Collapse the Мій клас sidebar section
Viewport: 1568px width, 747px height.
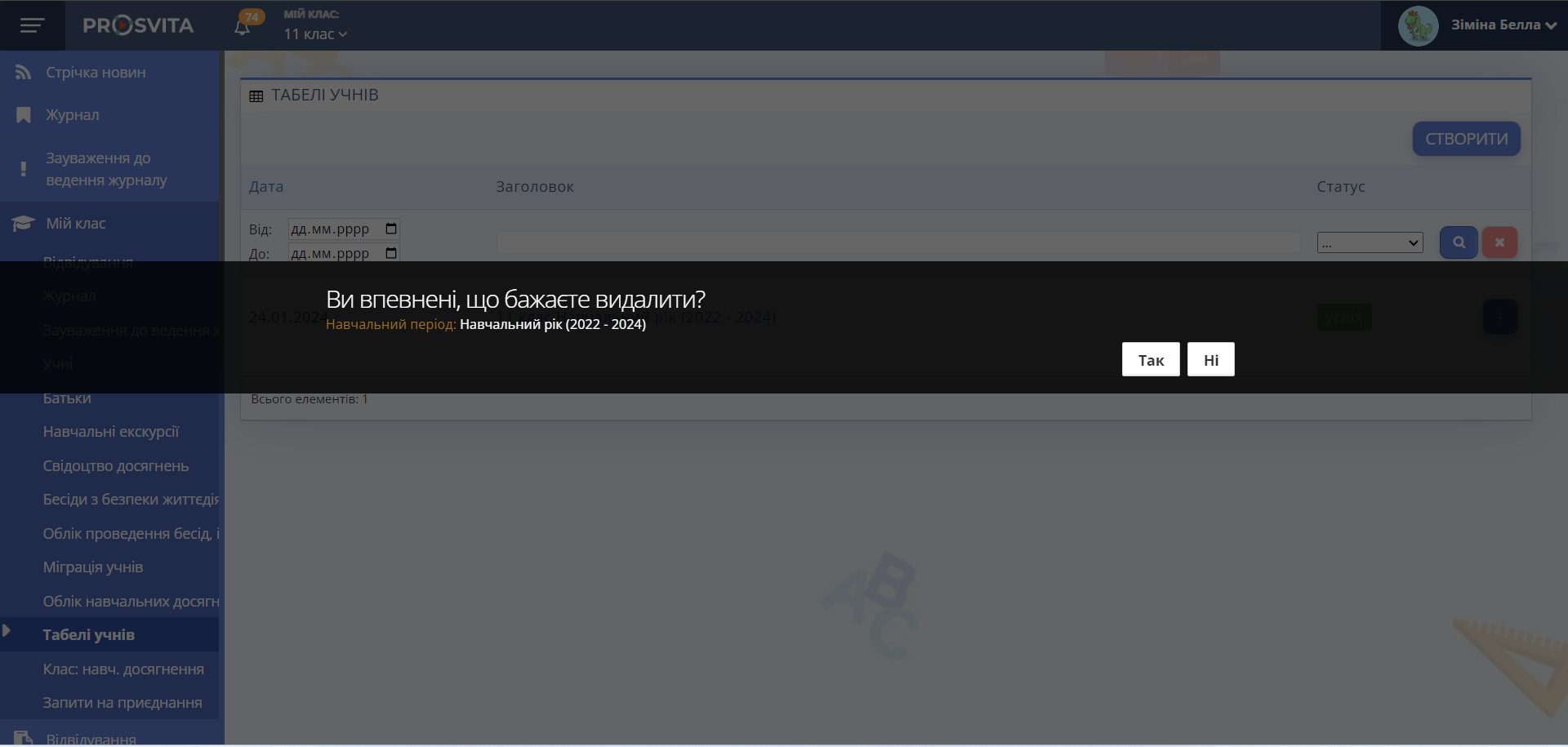tap(76, 224)
